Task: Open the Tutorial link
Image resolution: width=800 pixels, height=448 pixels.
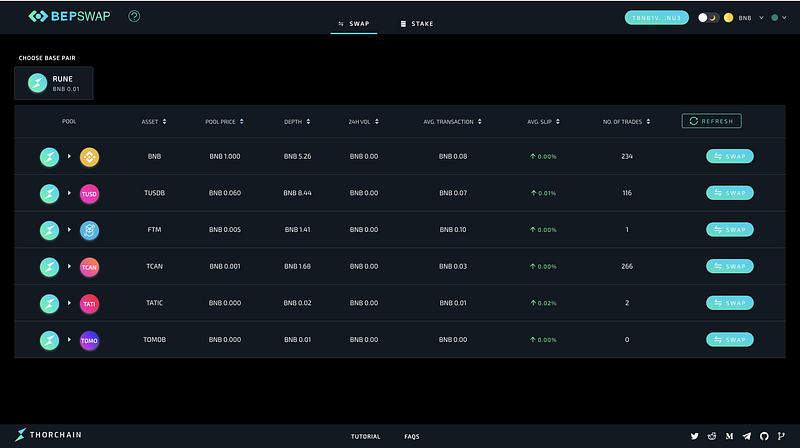Action: click(x=365, y=436)
